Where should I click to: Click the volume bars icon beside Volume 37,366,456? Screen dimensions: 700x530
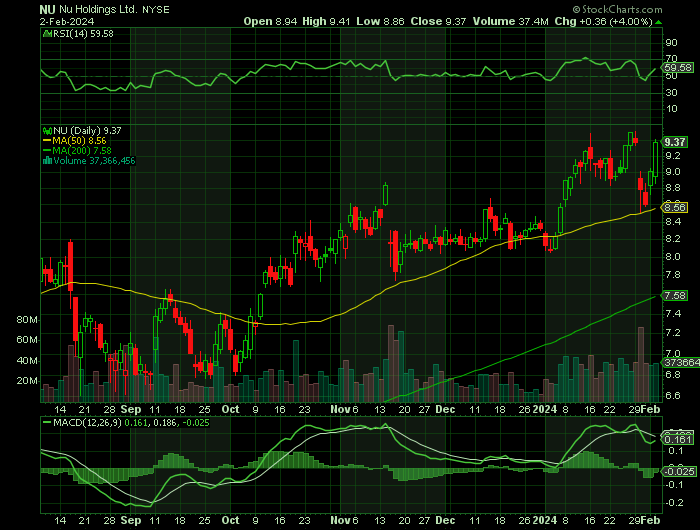click(x=47, y=161)
